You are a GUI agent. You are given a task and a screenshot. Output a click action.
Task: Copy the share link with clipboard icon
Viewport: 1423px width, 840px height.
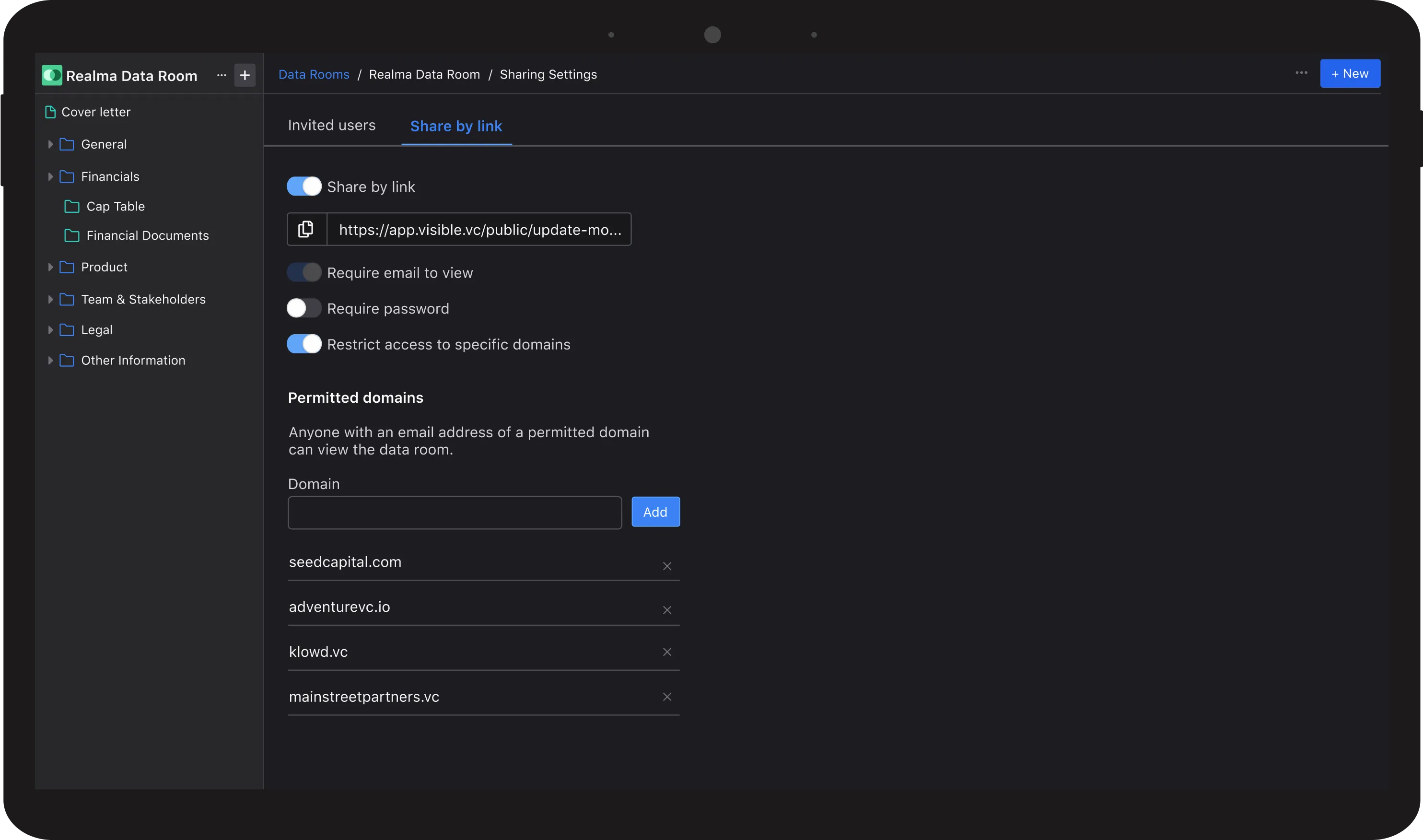(x=306, y=229)
